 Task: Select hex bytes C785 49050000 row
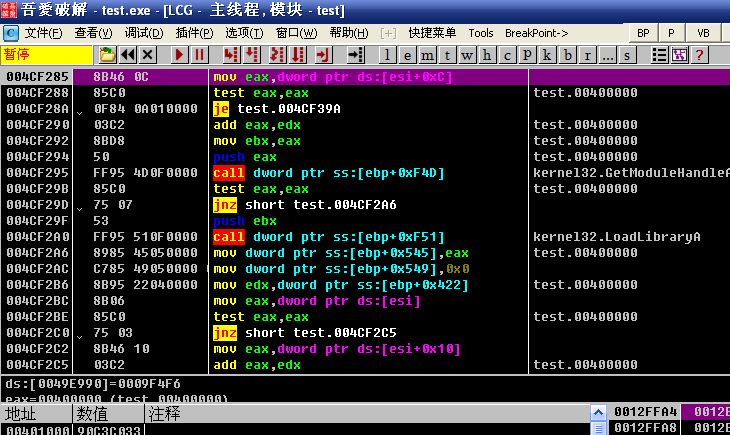click(145, 269)
